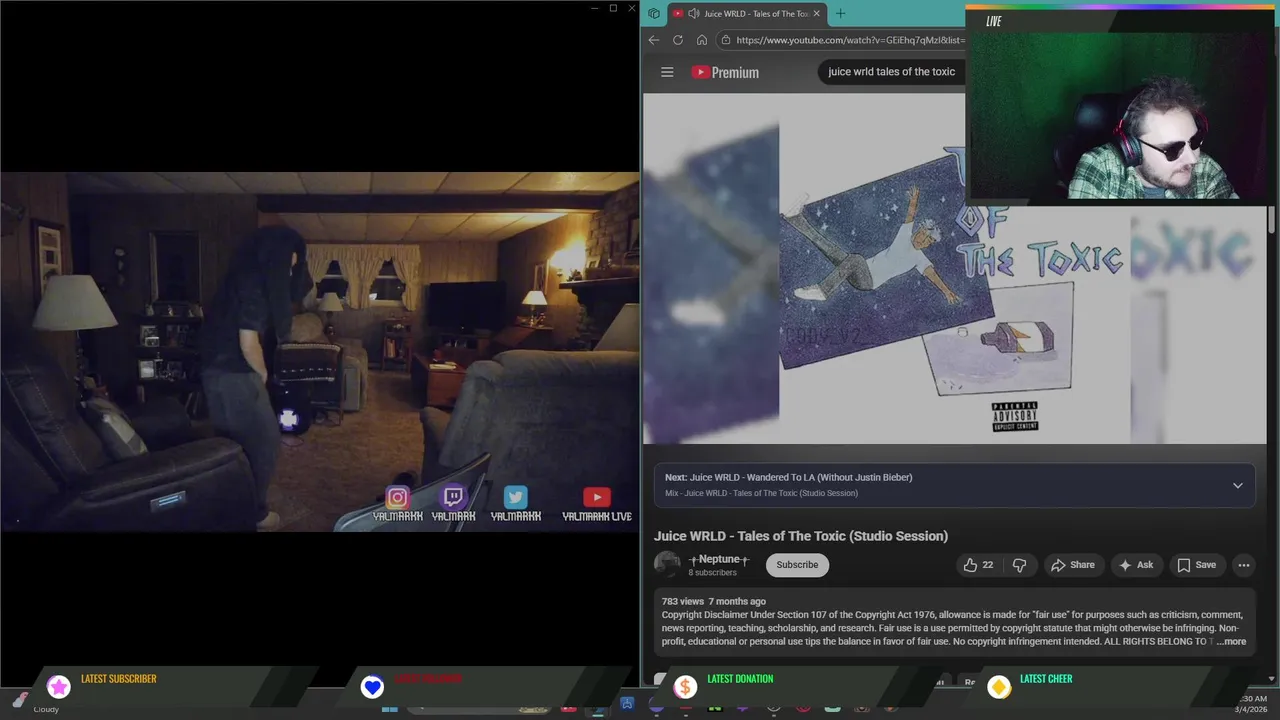Open the more actions ellipsis menu
The height and width of the screenshot is (720, 1280).
[x=1244, y=565]
